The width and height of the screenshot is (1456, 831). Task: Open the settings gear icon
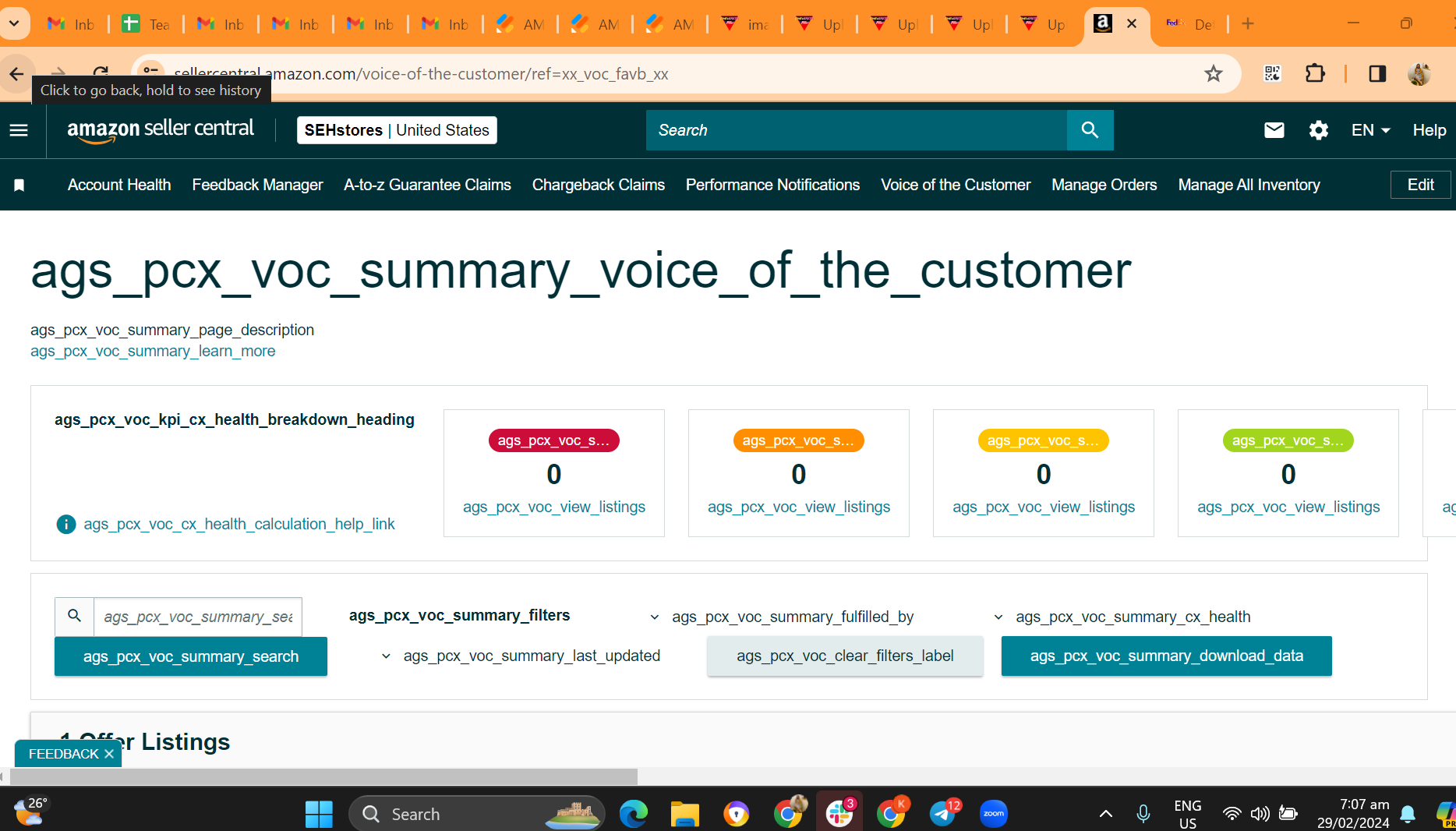(x=1318, y=130)
